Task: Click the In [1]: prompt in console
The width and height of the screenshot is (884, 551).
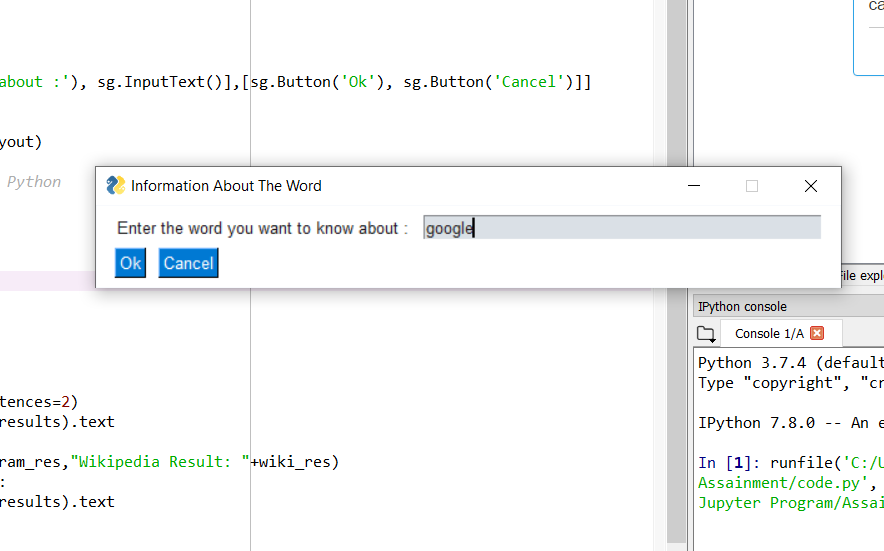Action: point(729,462)
